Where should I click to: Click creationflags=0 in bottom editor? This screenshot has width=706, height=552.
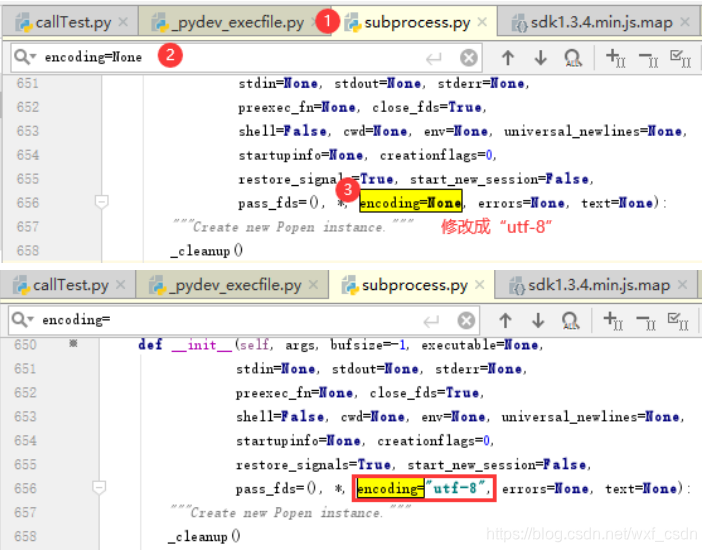point(434,441)
